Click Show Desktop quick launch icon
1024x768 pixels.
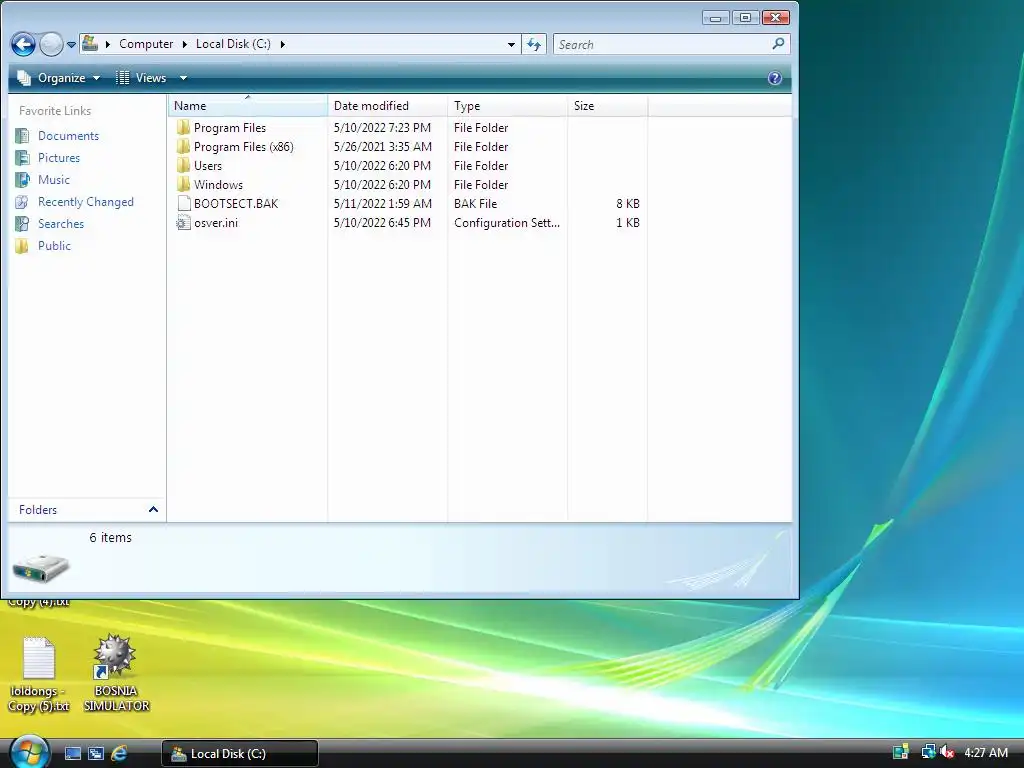pos(73,754)
